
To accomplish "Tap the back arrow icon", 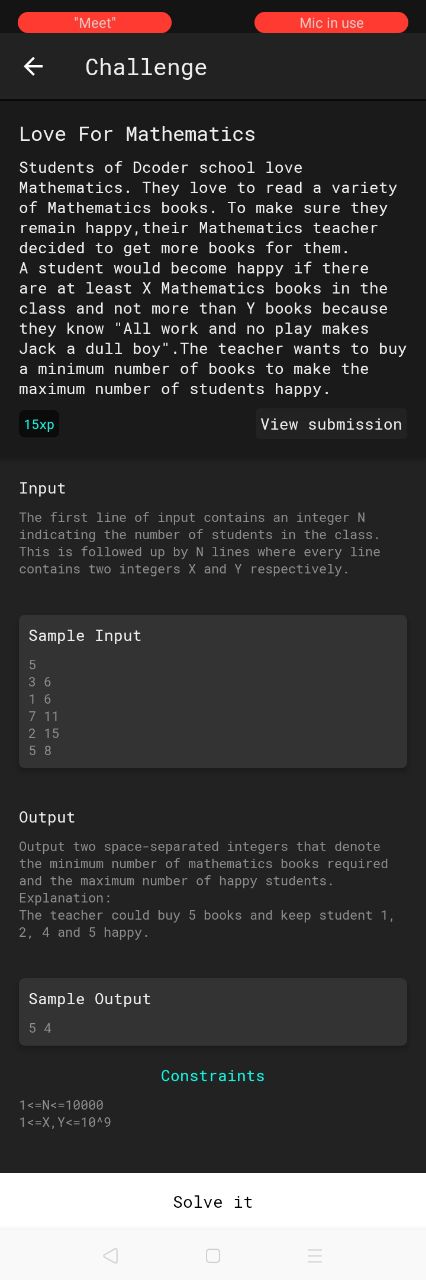I will pos(34,66).
